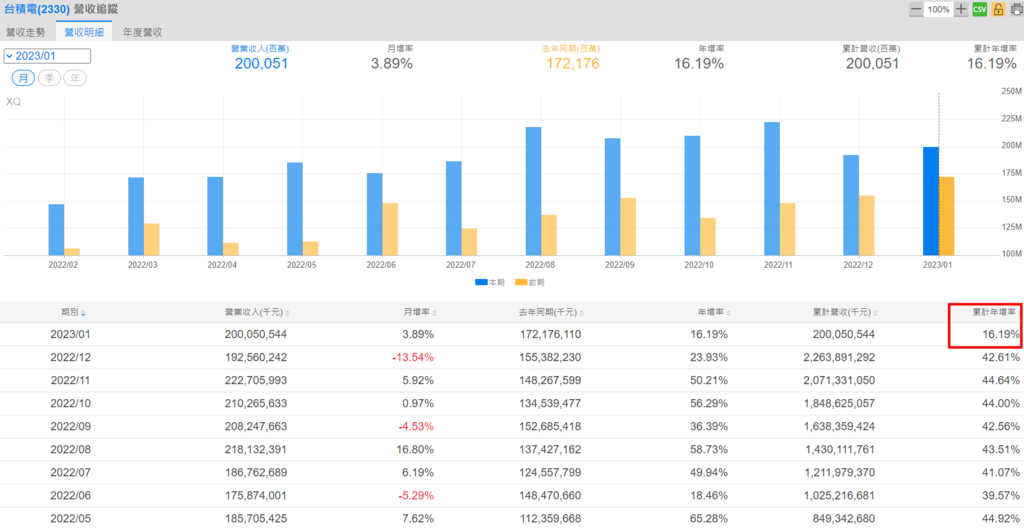Sort table by 累計營收(千元) column

[x=845, y=313]
